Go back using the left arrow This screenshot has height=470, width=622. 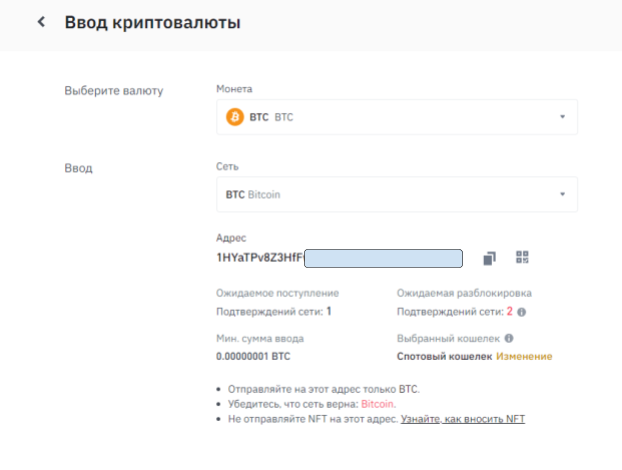point(41,22)
